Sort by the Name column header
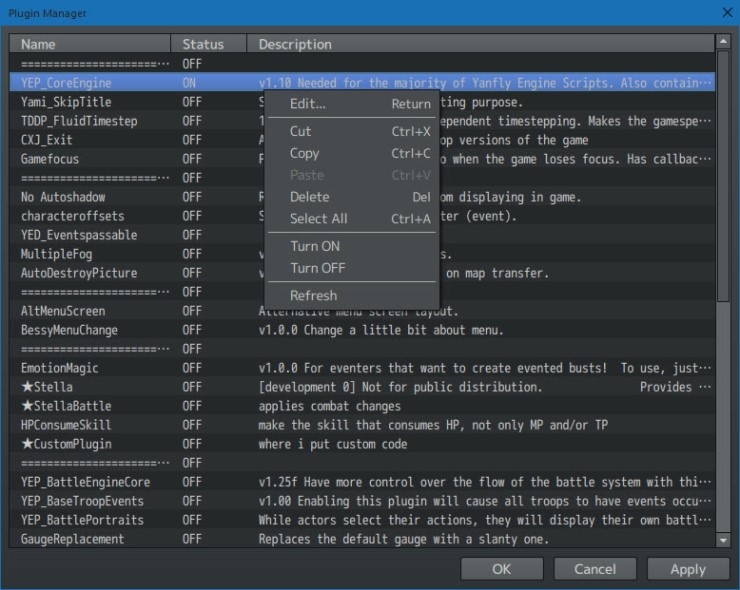The height and width of the screenshot is (590, 740). 92,44
